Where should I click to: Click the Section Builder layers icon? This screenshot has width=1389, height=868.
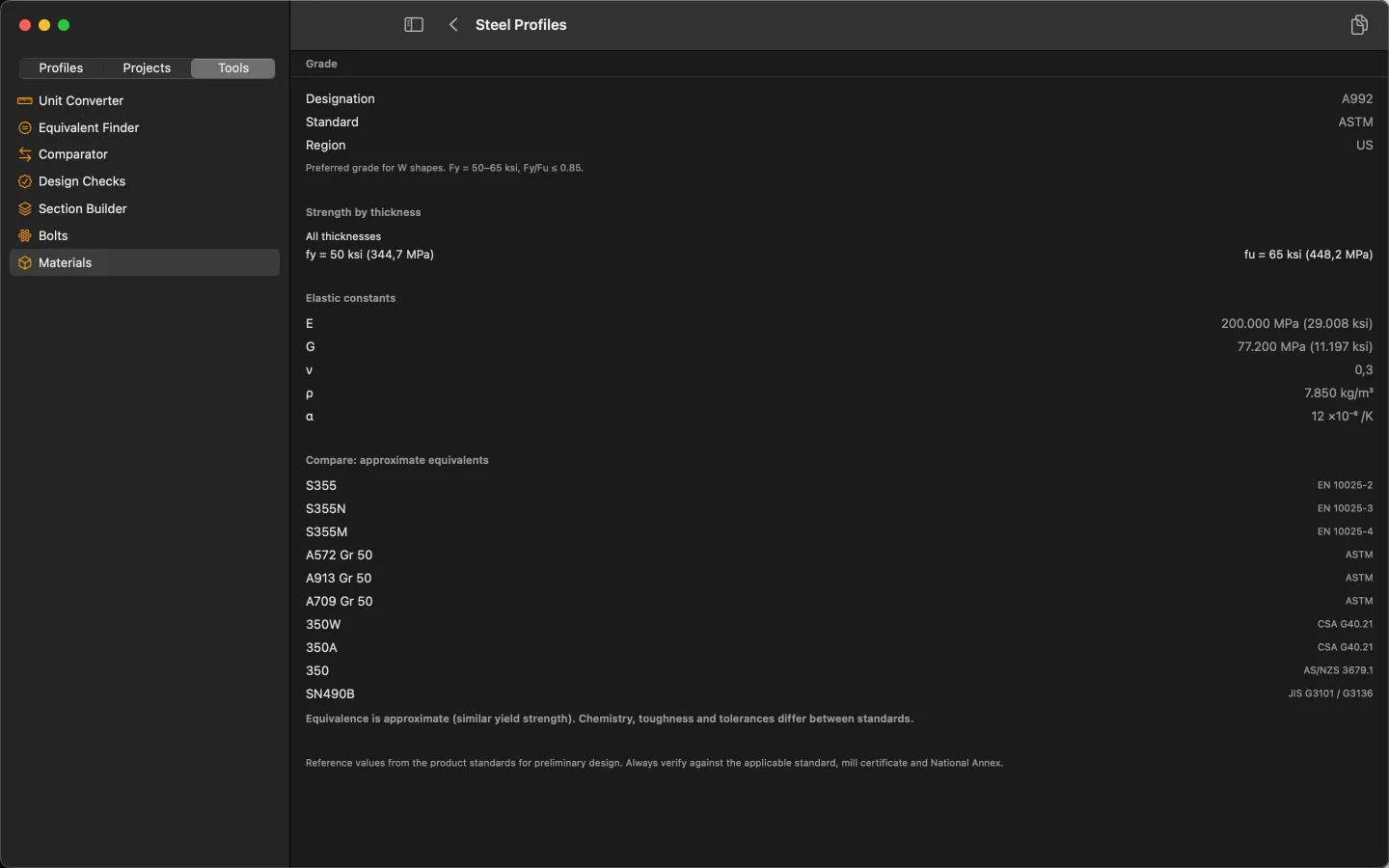pos(25,208)
